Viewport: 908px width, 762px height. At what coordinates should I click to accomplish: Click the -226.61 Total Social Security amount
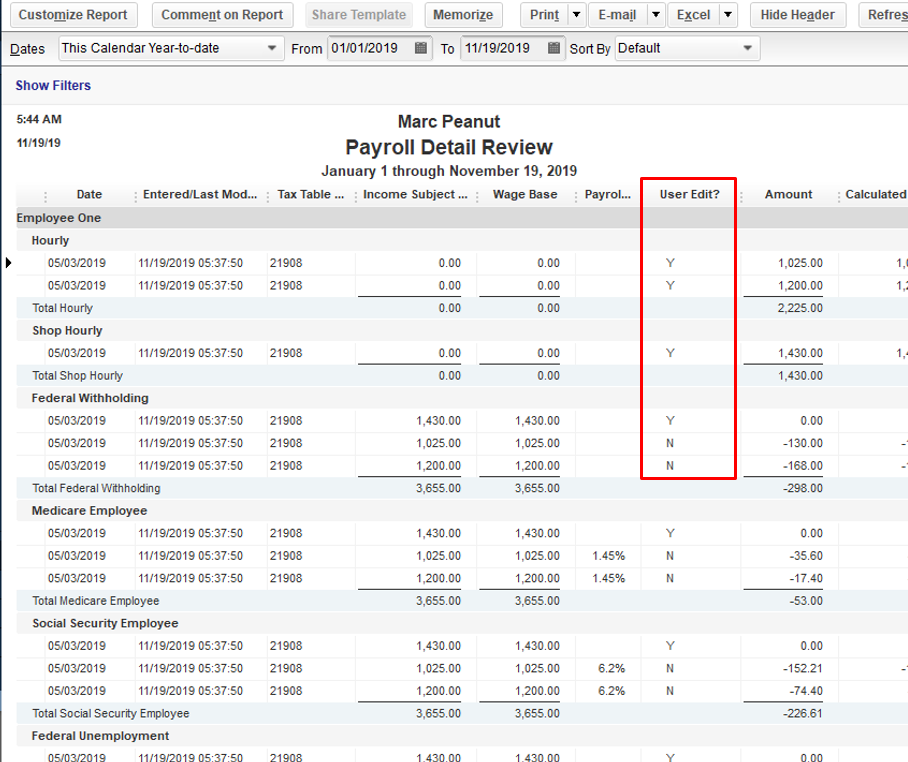803,713
